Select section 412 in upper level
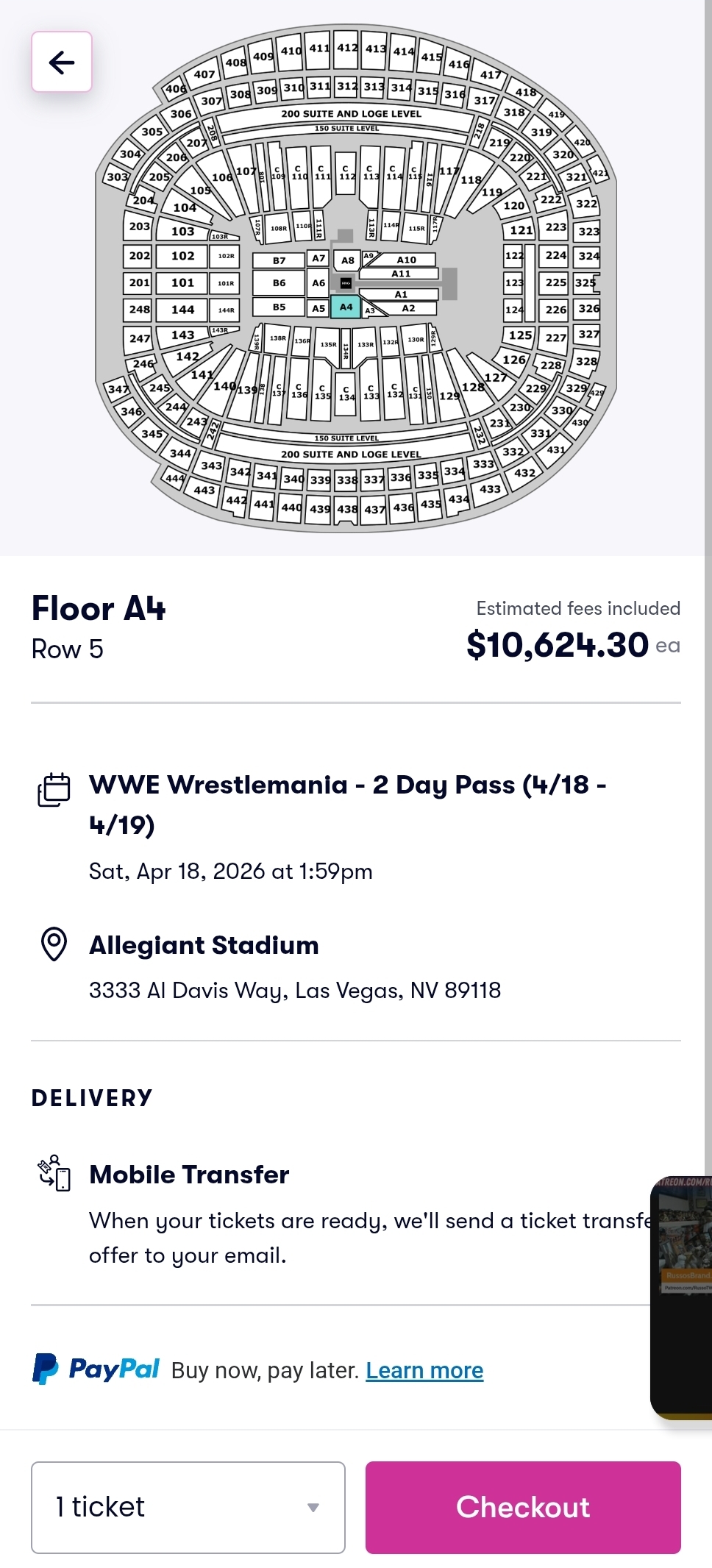The image size is (712, 1568). (346, 49)
